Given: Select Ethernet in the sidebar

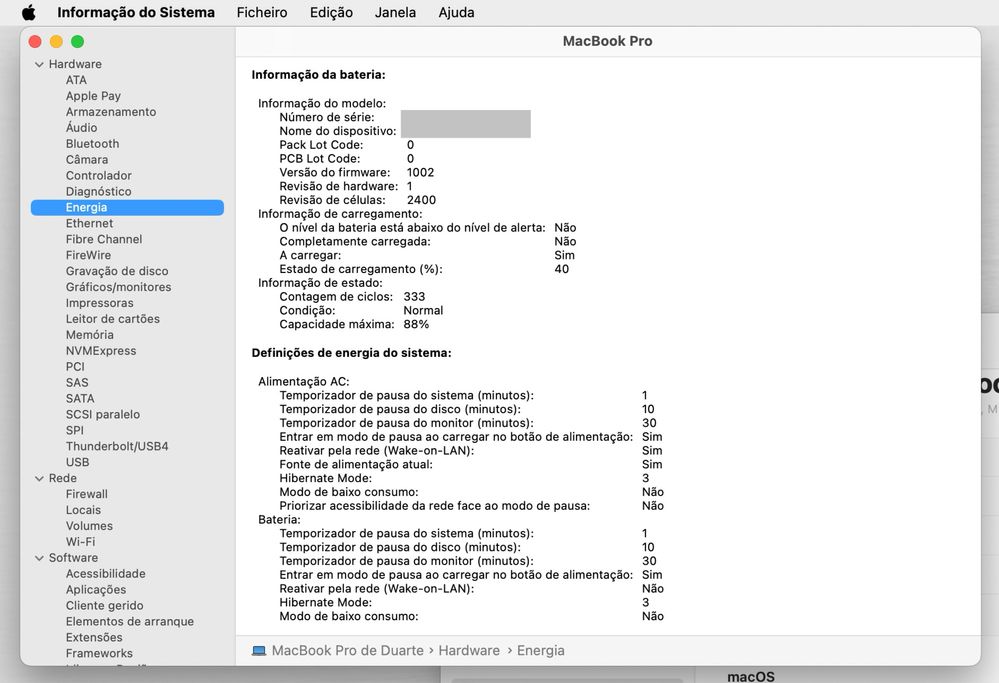Looking at the screenshot, I should pyautogui.click(x=89, y=223).
